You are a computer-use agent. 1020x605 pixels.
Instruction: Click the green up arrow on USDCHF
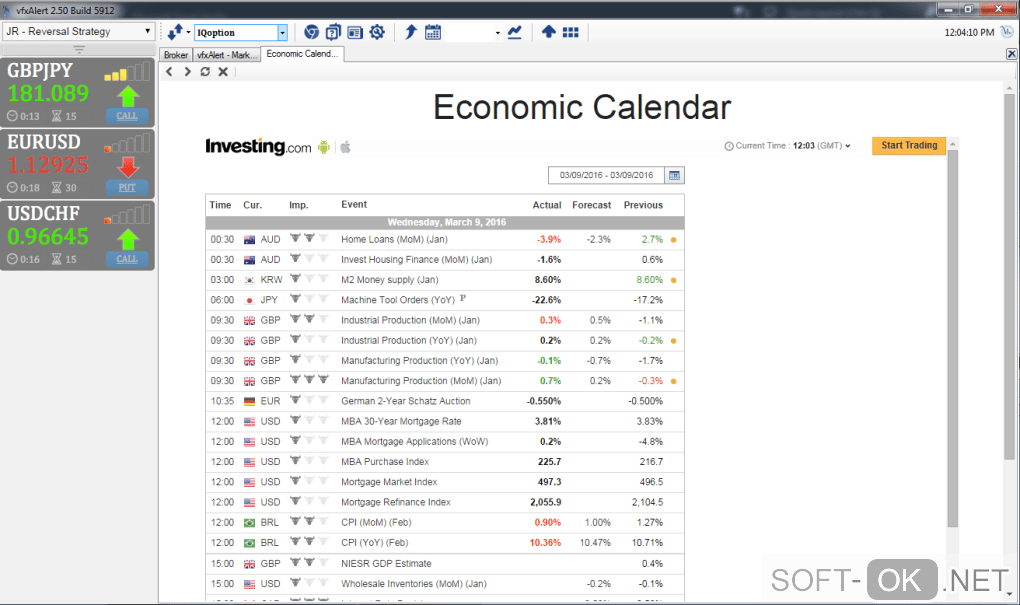128,239
